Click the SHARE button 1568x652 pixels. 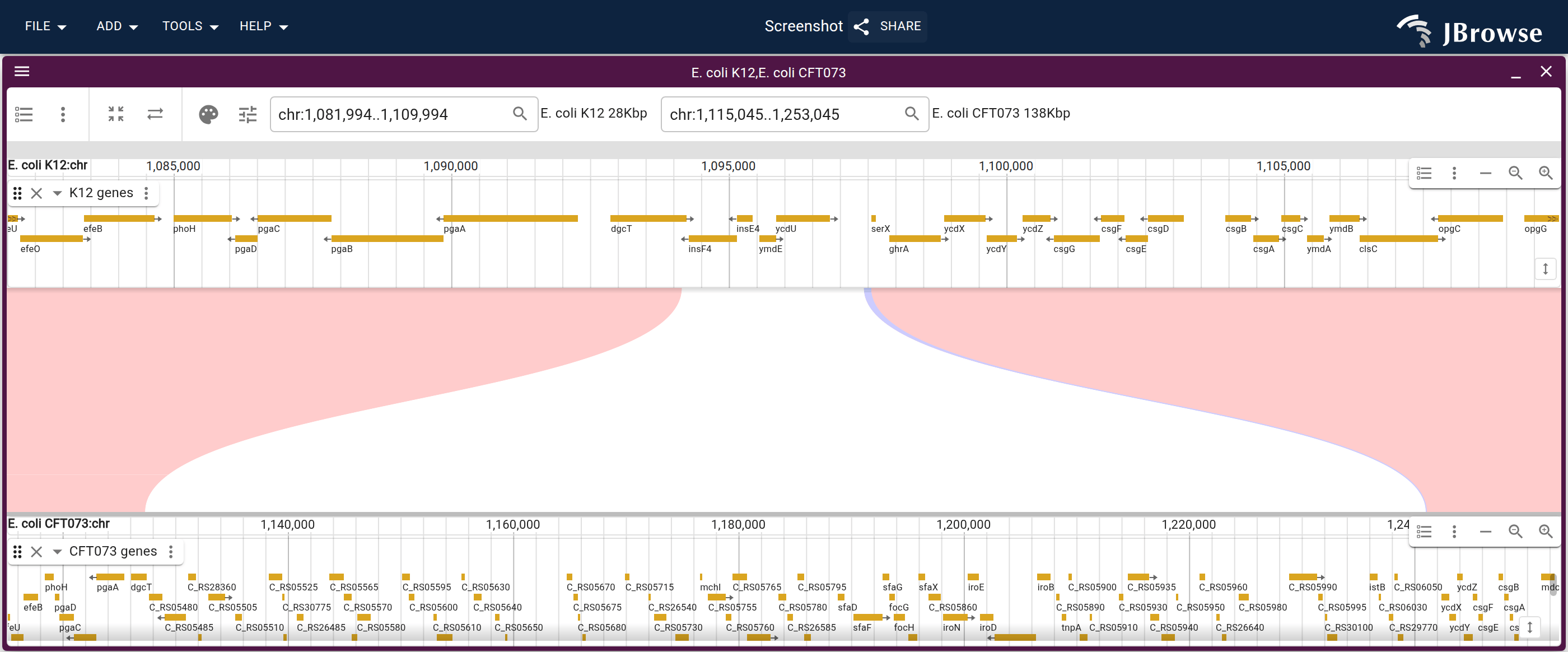[x=888, y=26]
